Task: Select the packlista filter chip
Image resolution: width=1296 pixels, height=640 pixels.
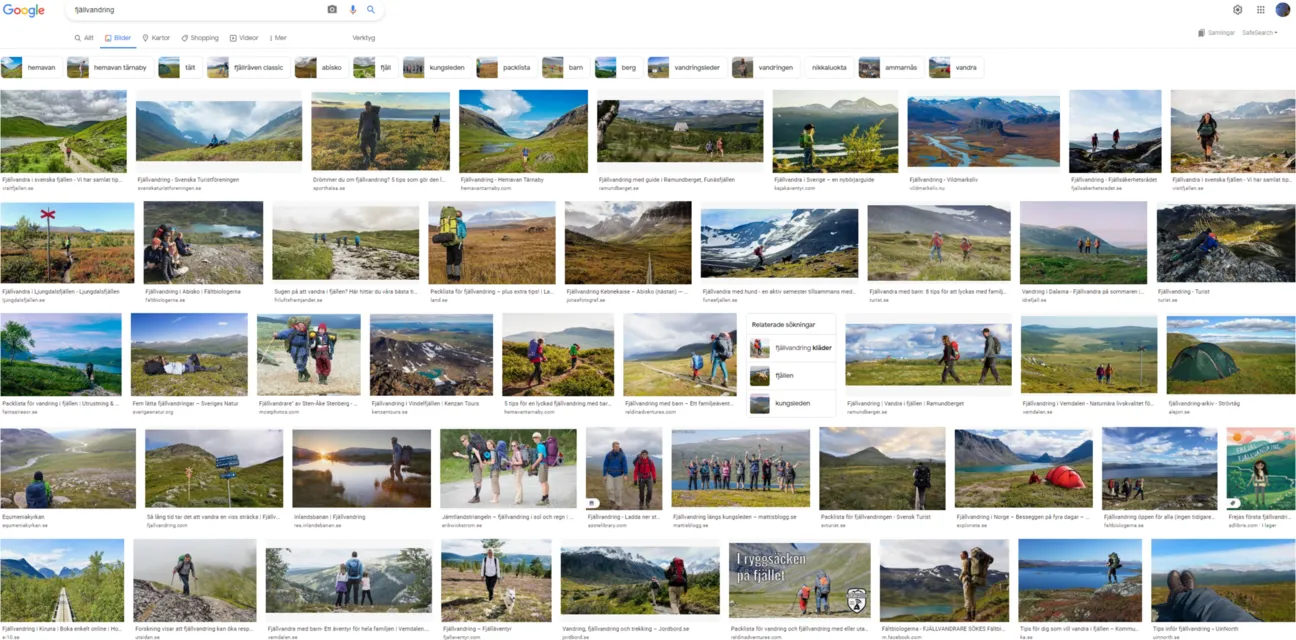Action: point(505,68)
